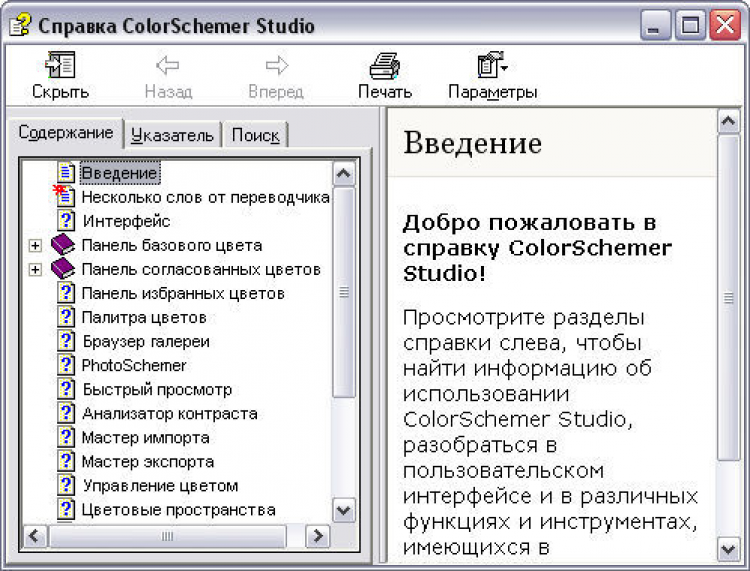Expand the Панель базового цвета node

pyautogui.click(x=35, y=245)
